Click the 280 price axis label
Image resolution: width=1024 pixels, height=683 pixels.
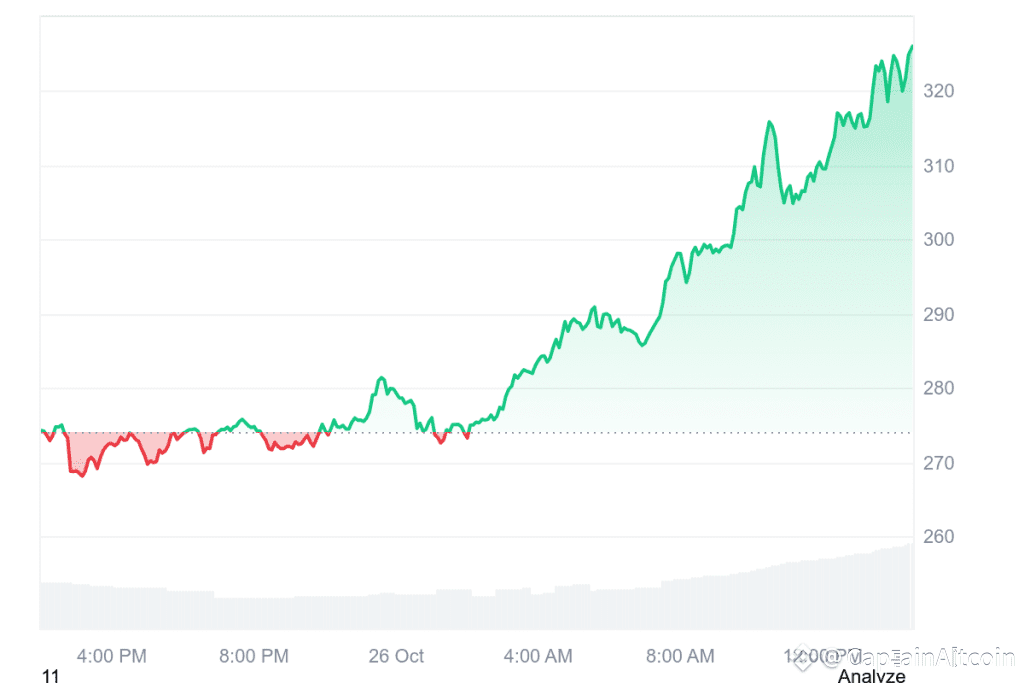(938, 389)
